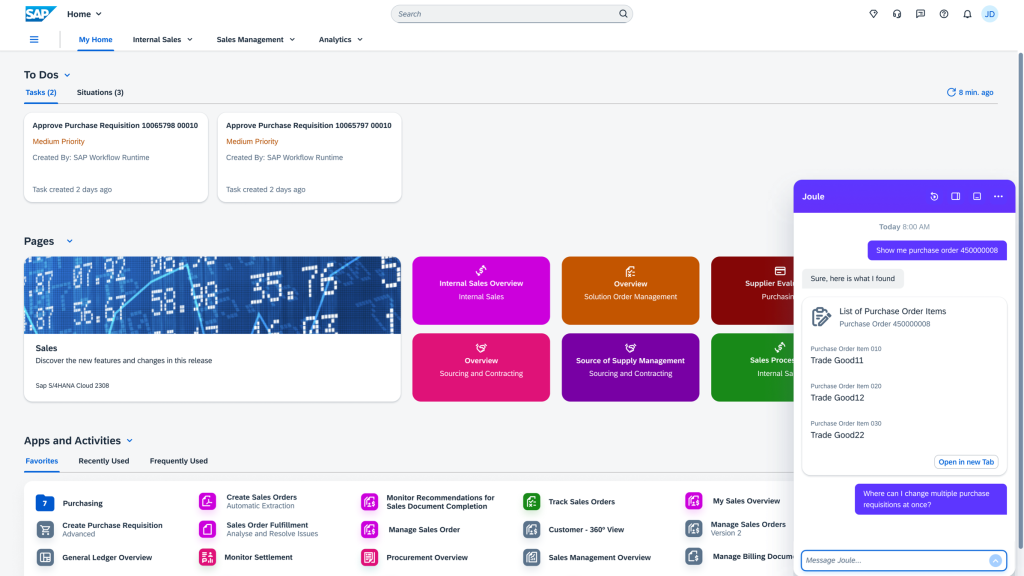Click the SAP logo
Viewport: 1024px width, 576px height.
[x=40, y=14]
